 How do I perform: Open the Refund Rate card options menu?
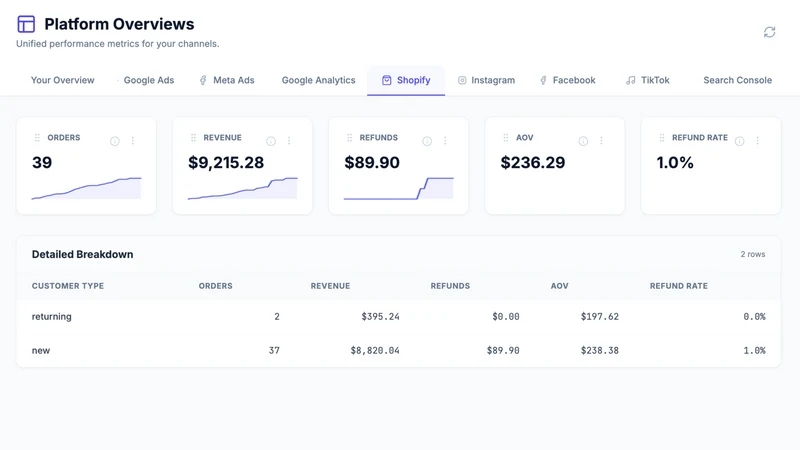(757, 140)
